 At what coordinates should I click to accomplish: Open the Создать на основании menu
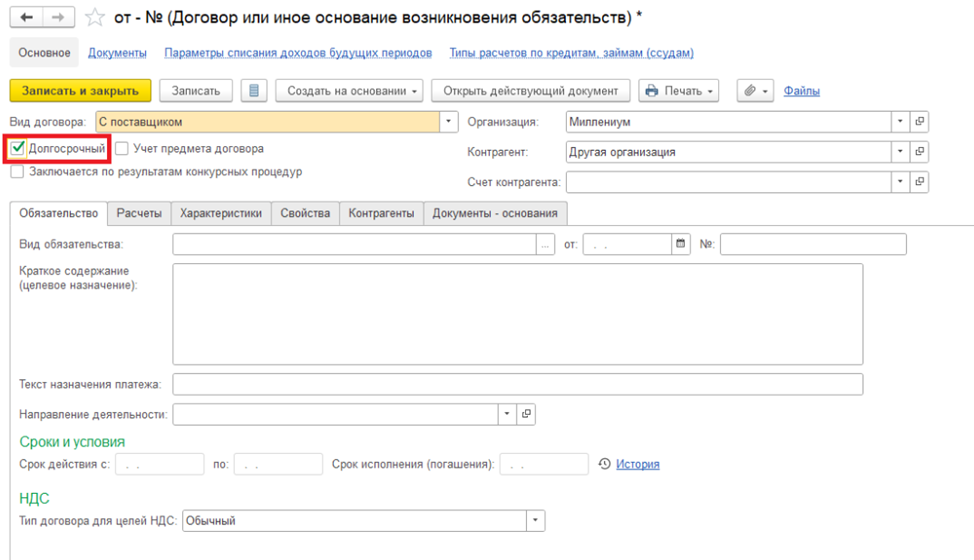(349, 91)
